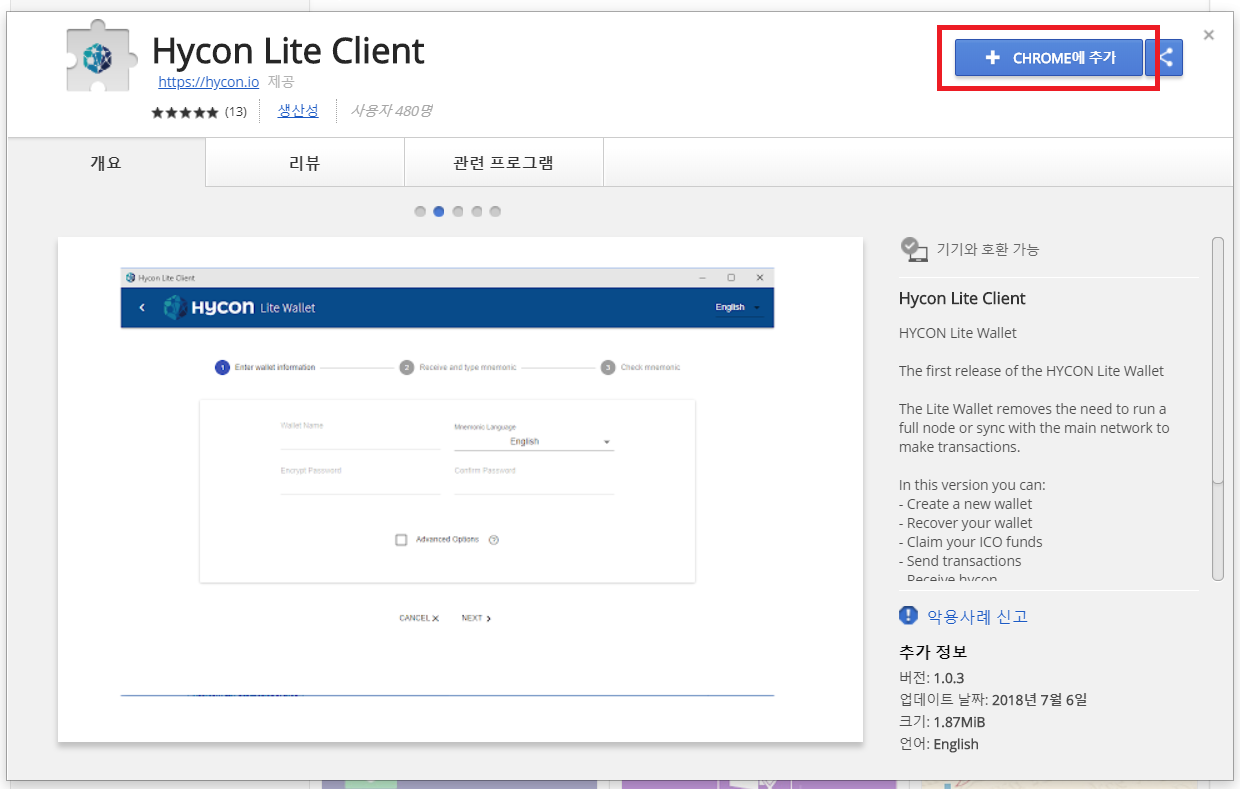This screenshot has width=1241, height=789.
Task: Open the English language dropdown in wallet header
Action: [737, 307]
